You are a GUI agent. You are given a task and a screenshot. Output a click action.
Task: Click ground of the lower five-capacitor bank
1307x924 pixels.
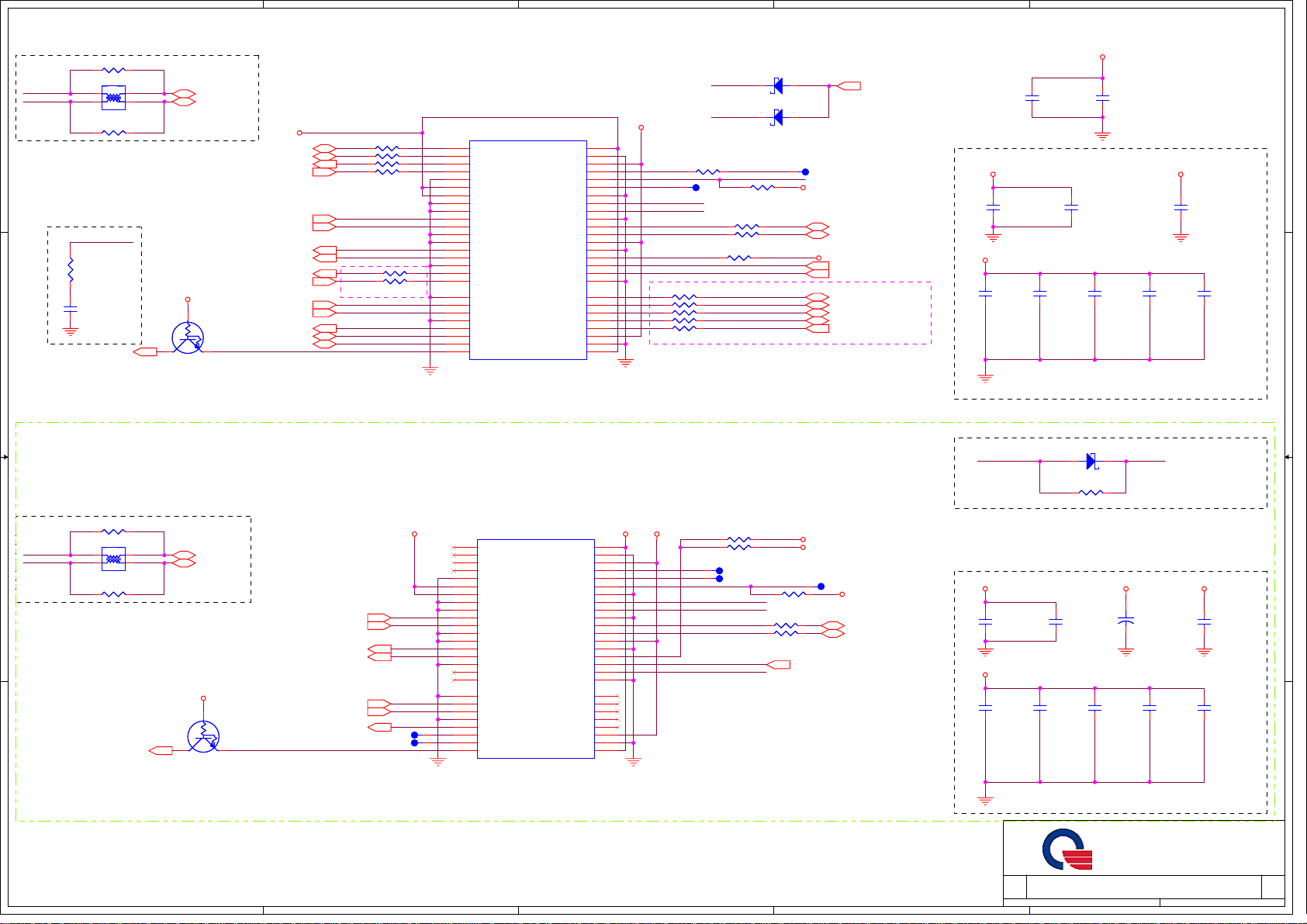pyautogui.click(x=985, y=801)
